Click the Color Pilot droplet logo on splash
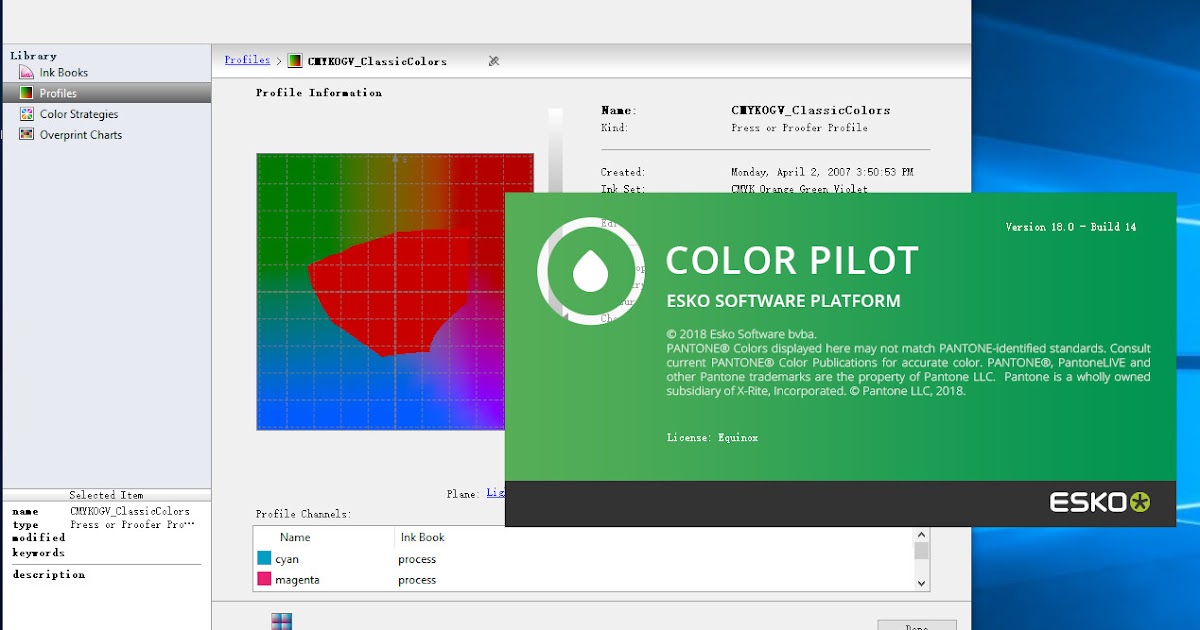 590,270
